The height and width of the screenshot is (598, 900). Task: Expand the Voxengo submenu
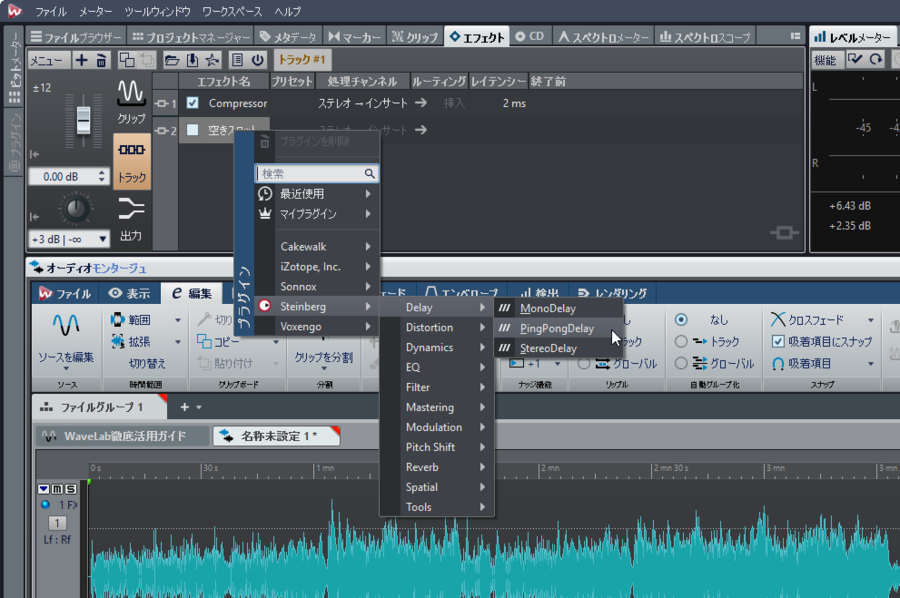click(317, 327)
